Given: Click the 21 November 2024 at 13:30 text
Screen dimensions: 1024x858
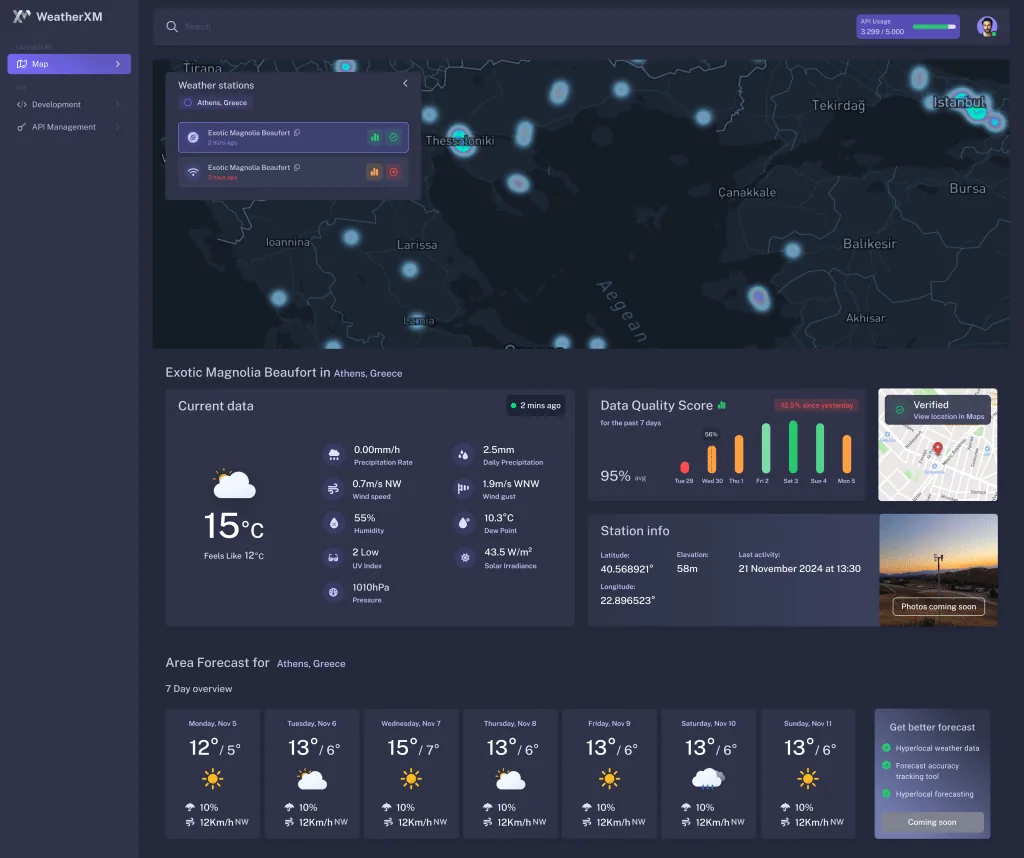Looking at the screenshot, I should coord(799,569).
